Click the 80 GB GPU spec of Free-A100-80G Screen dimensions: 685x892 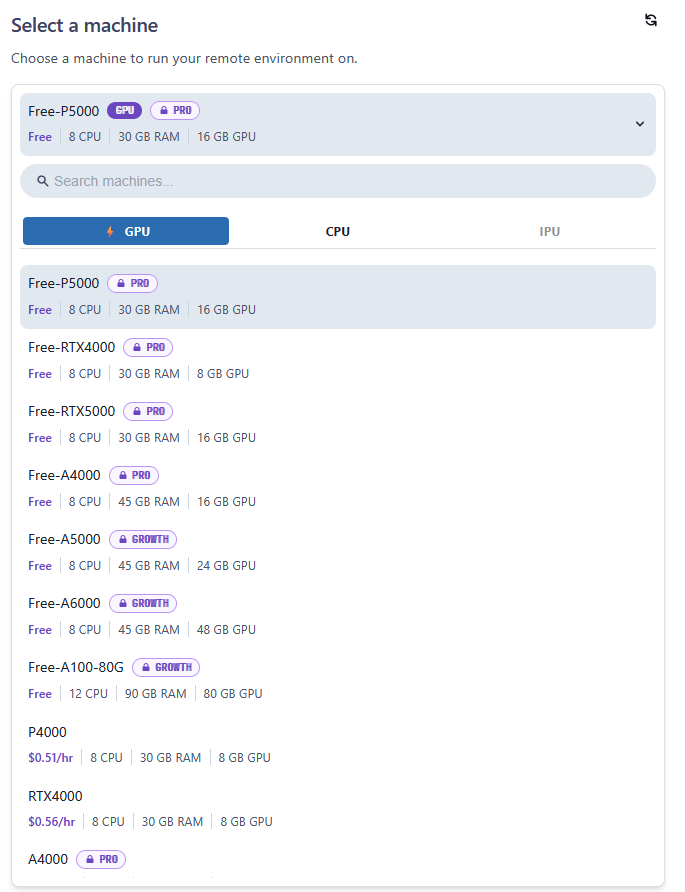tap(233, 694)
